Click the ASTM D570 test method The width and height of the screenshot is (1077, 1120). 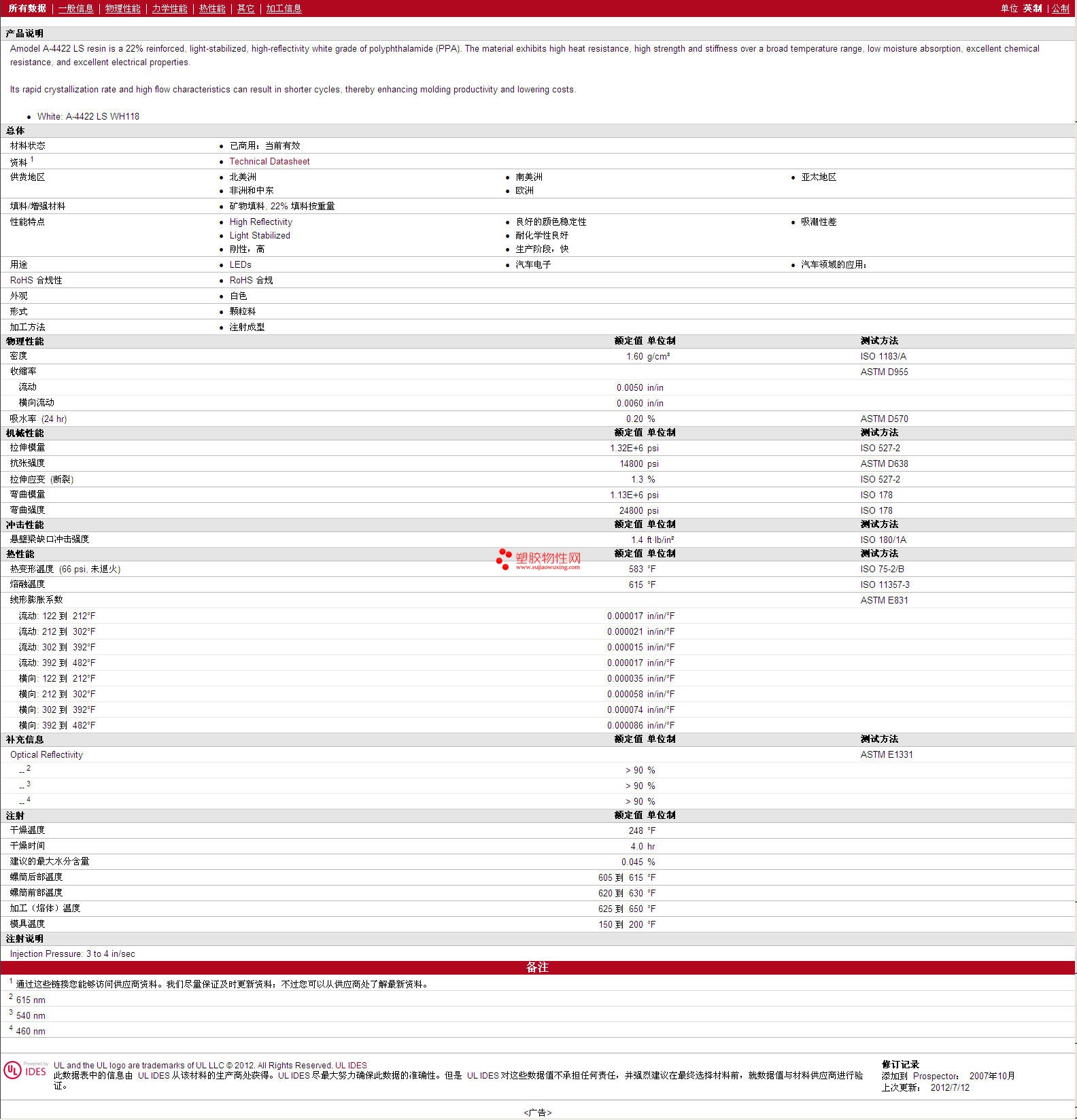pos(884,419)
